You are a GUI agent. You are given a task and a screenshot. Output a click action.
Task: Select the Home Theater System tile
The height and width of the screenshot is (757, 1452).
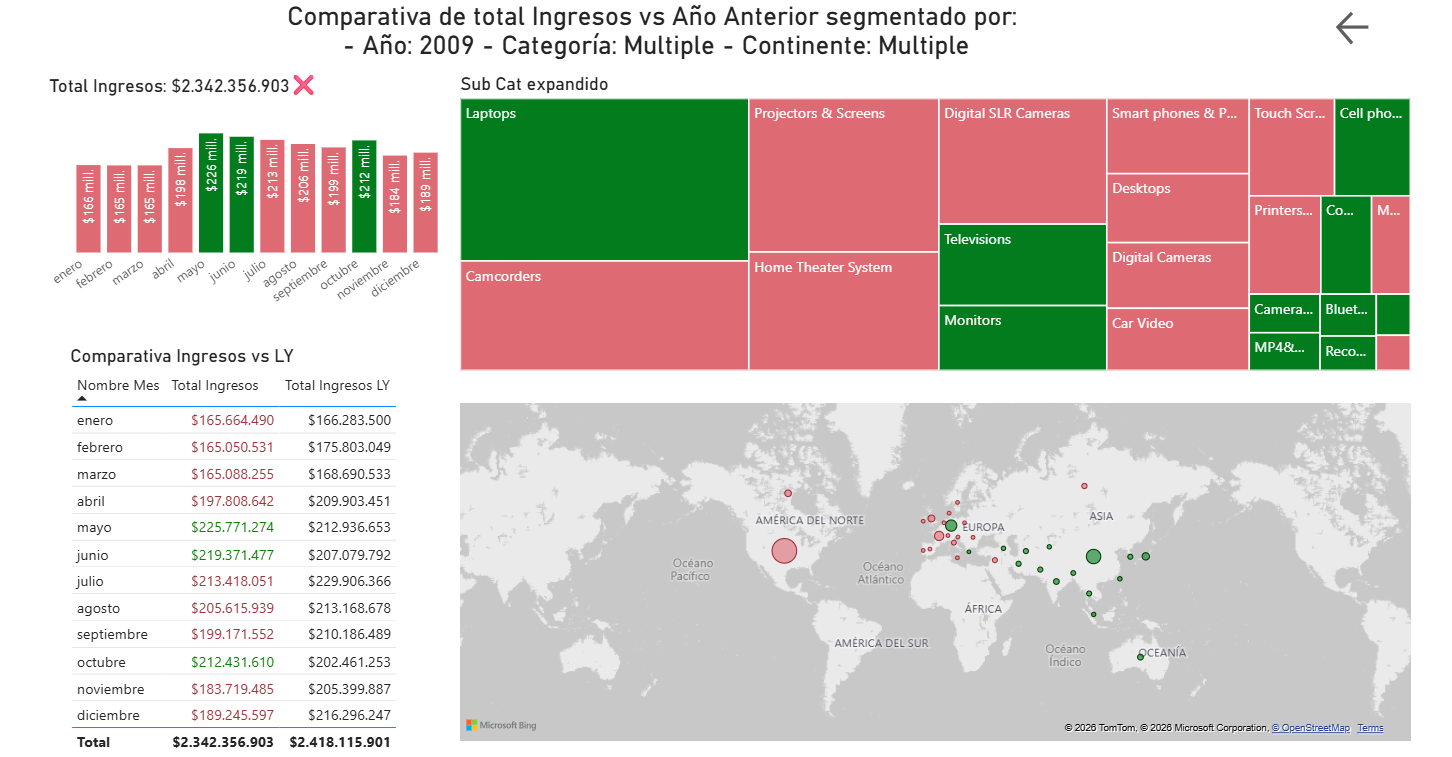pos(843,311)
